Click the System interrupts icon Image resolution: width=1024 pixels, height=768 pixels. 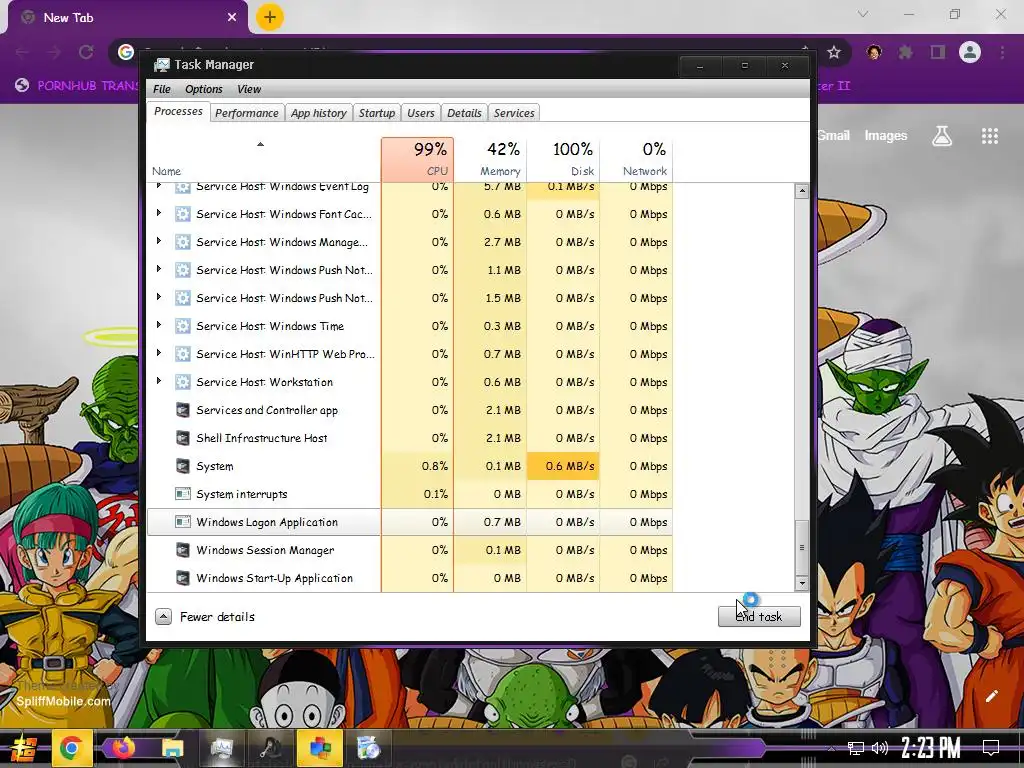click(x=183, y=494)
